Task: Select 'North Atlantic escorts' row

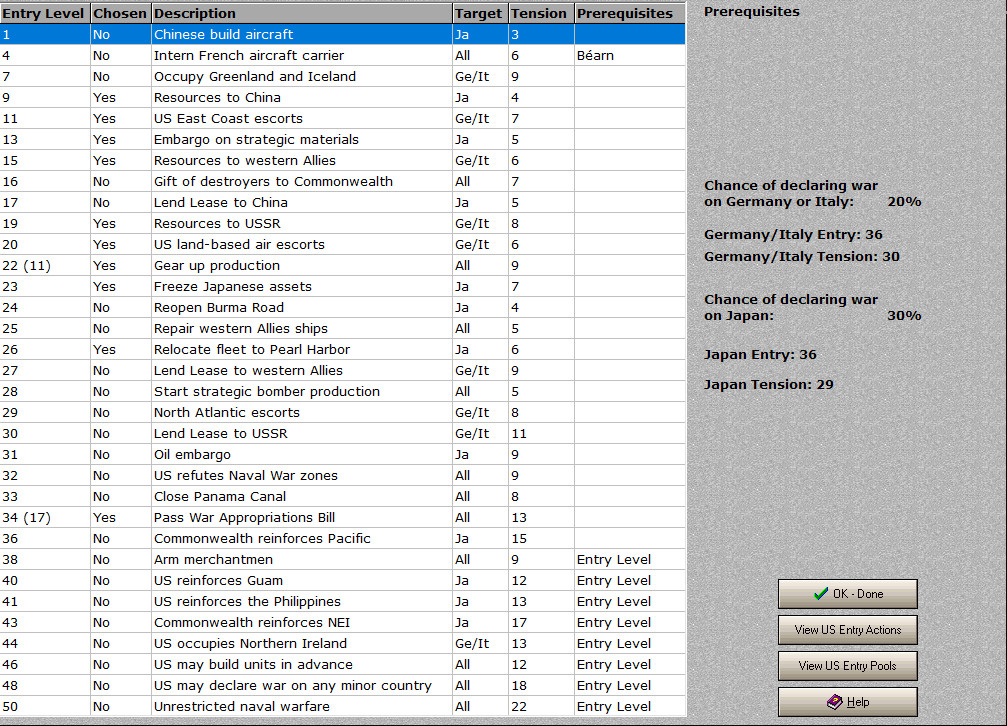Action: [x=342, y=412]
